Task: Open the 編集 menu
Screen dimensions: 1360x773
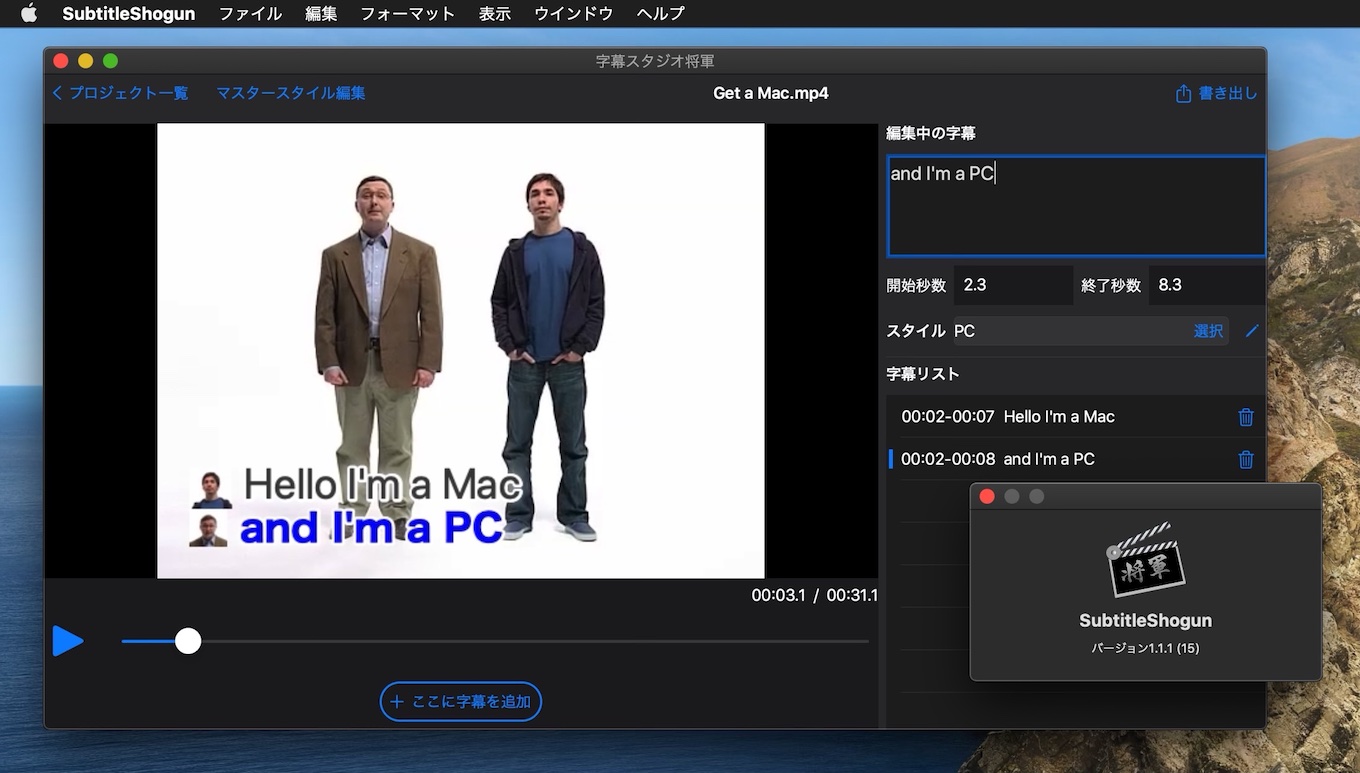Action: click(x=321, y=13)
